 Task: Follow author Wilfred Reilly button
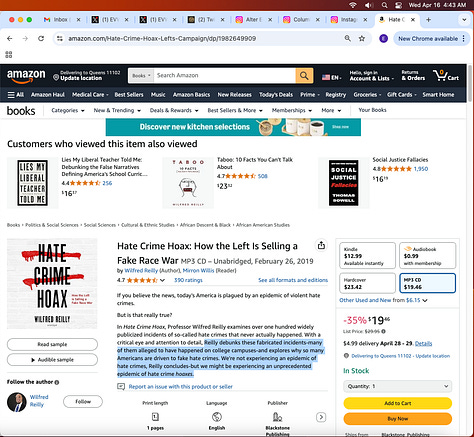(x=83, y=401)
